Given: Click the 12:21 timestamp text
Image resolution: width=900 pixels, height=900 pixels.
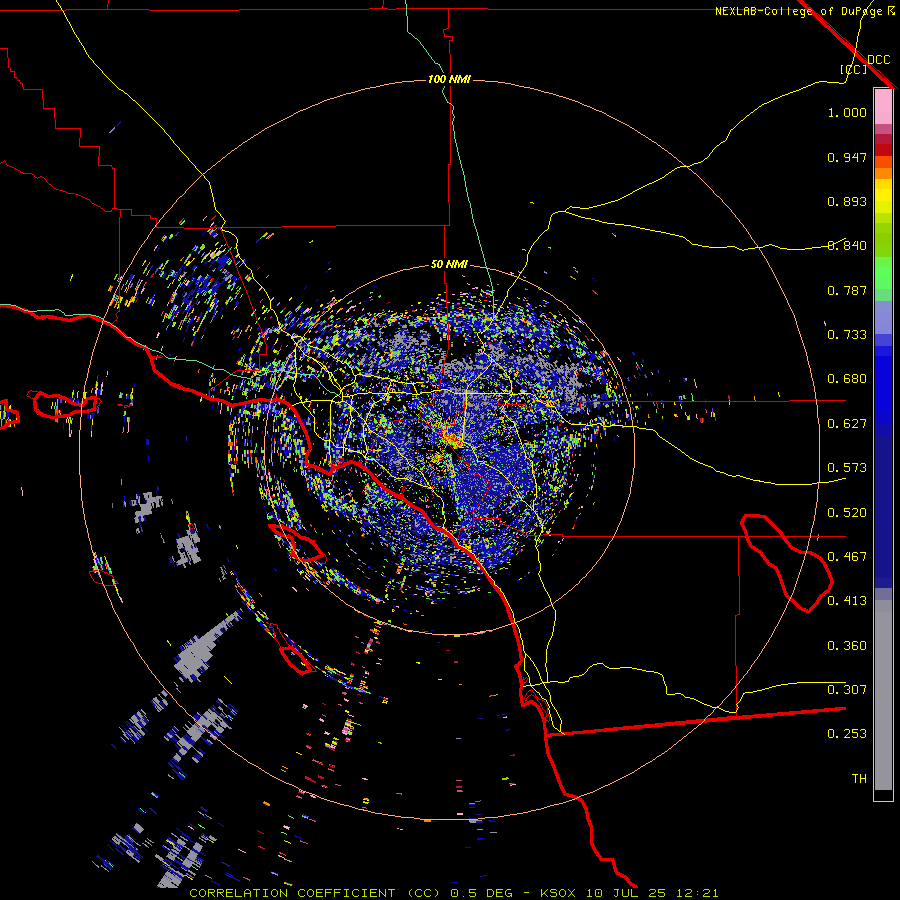Looking at the screenshot, I should (x=697, y=893).
